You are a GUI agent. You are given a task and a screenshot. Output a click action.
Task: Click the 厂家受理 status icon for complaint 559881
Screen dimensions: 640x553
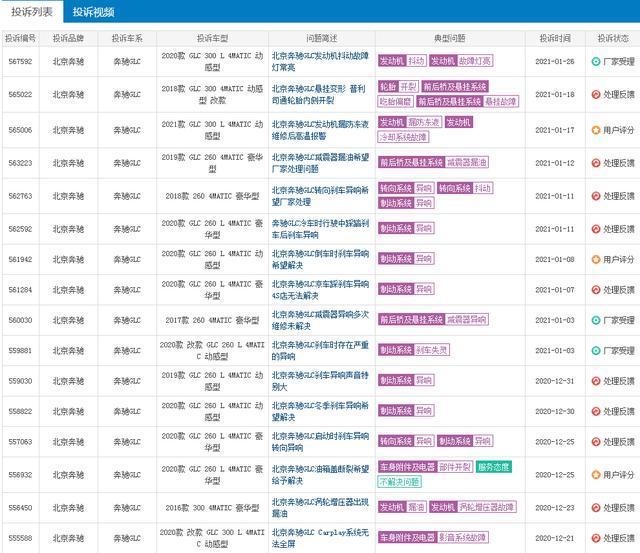[596, 351]
